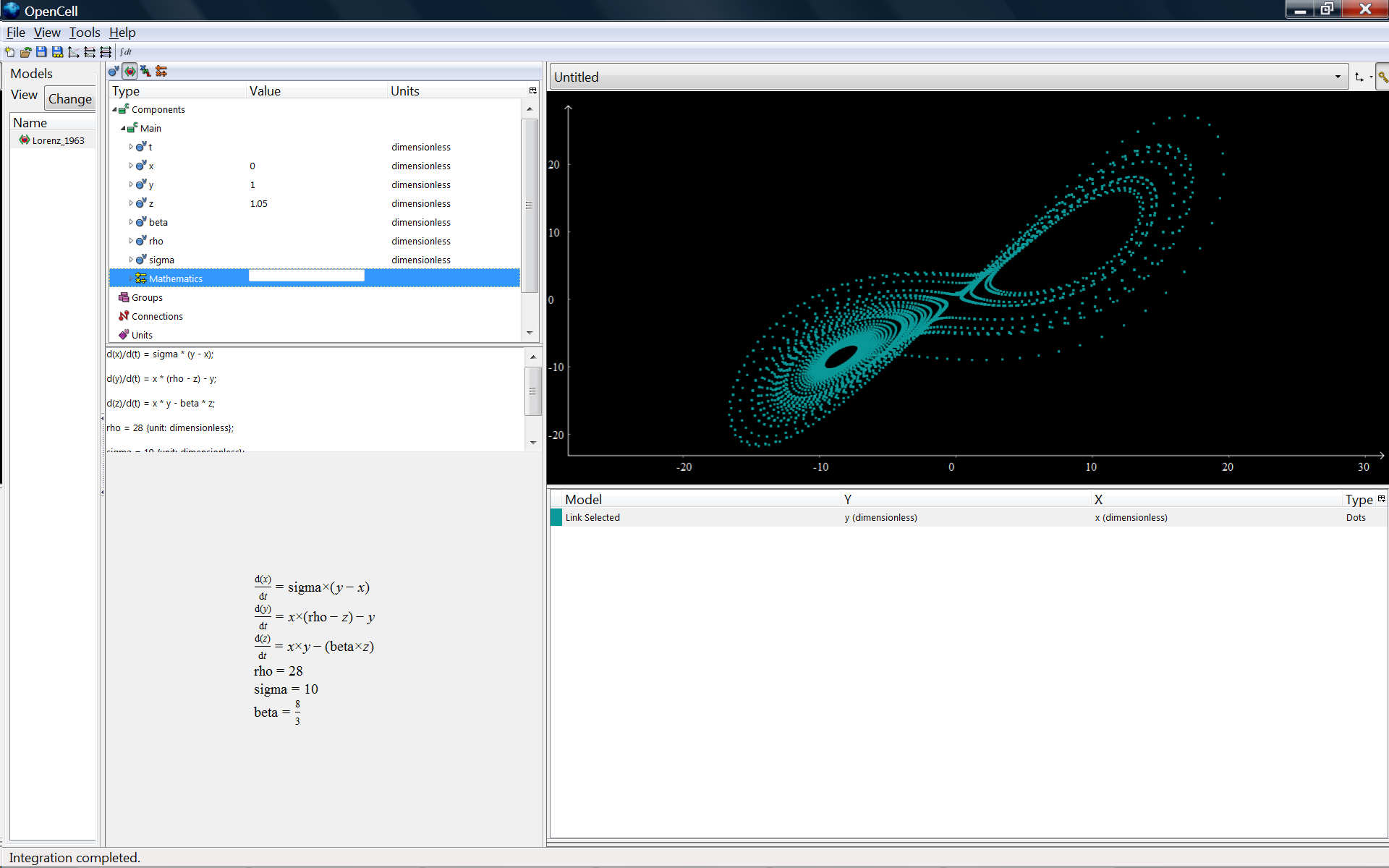1389x868 pixels.
Task: Select the Connections tree item
Action: pos(157,316)
